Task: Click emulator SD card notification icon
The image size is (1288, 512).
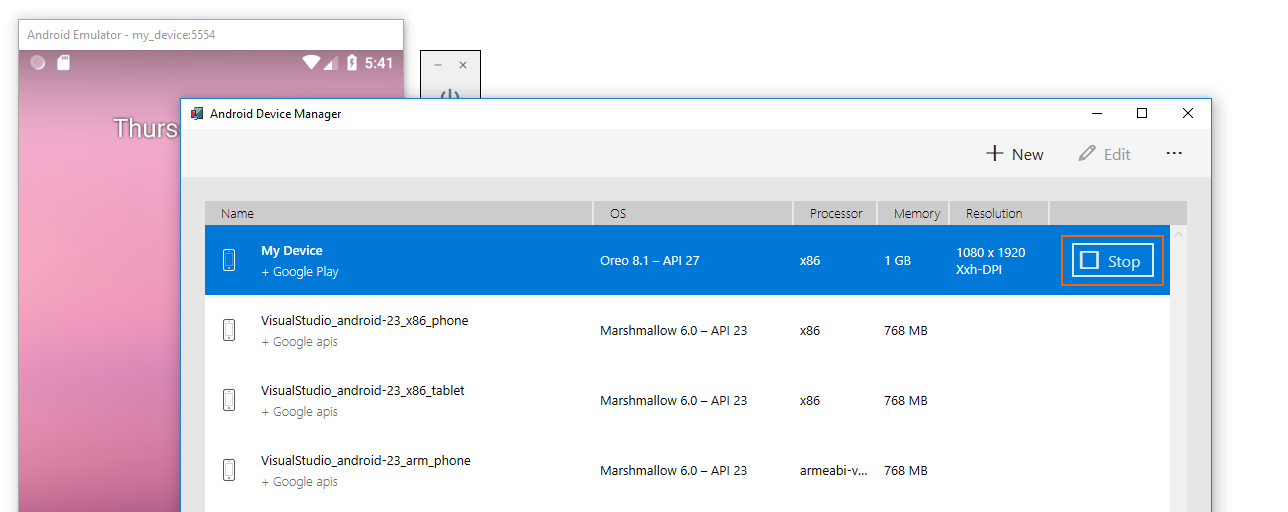Action: coord(63,63)
